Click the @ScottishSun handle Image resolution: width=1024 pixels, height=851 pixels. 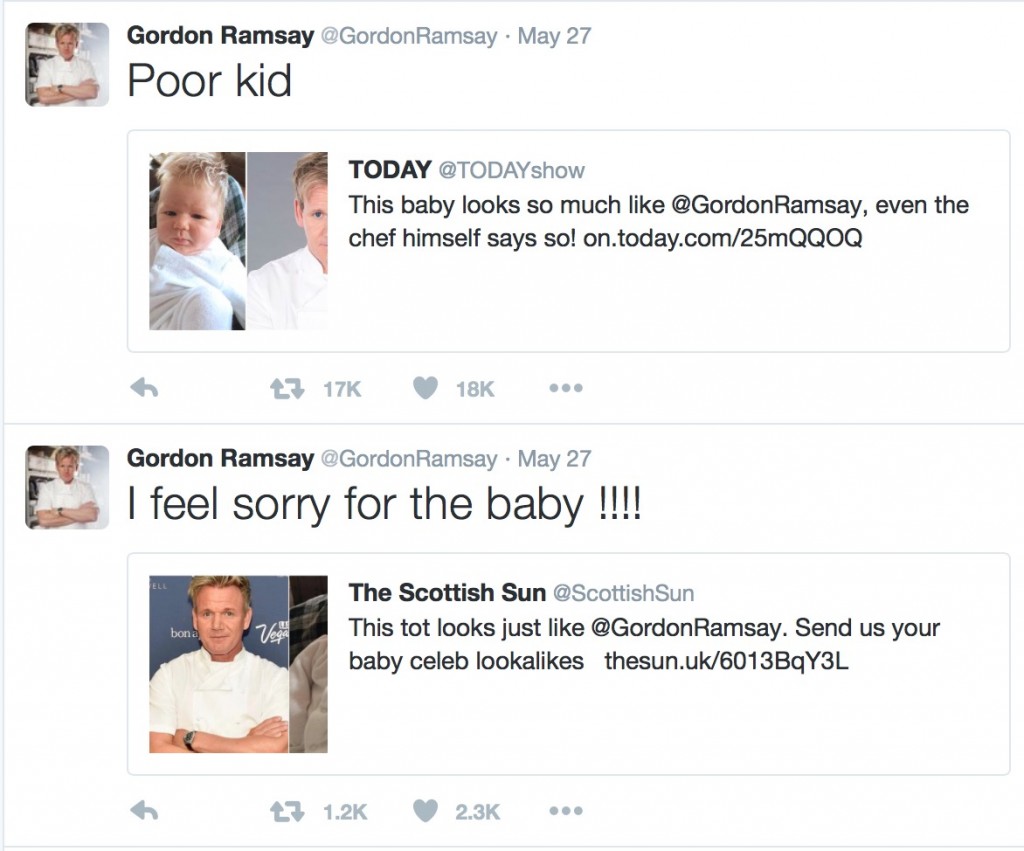click(x=623, y=593)
